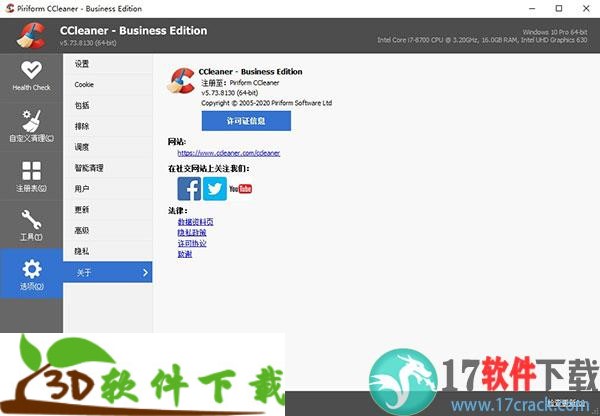
Task: Open the 工具 tools section
Action: pos(31,225)
